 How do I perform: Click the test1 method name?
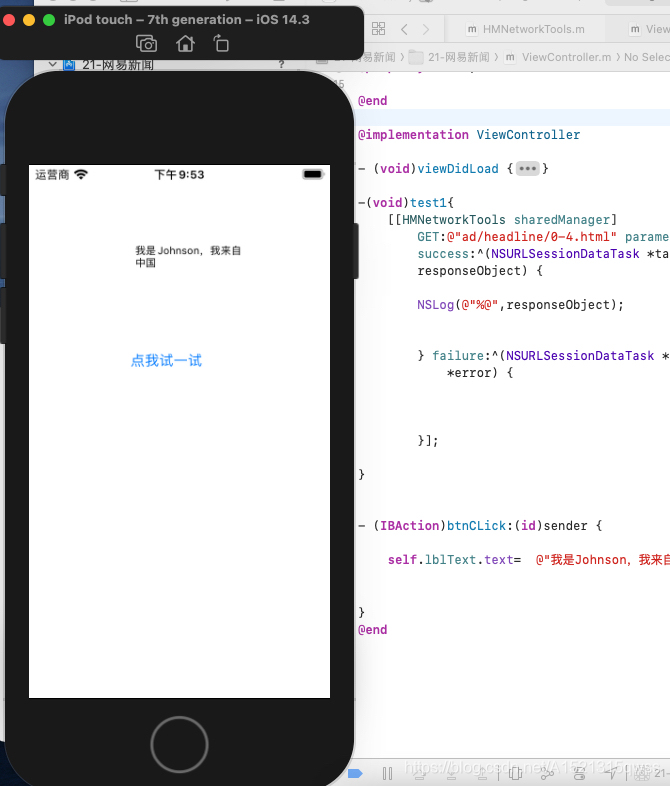(428, 203)
